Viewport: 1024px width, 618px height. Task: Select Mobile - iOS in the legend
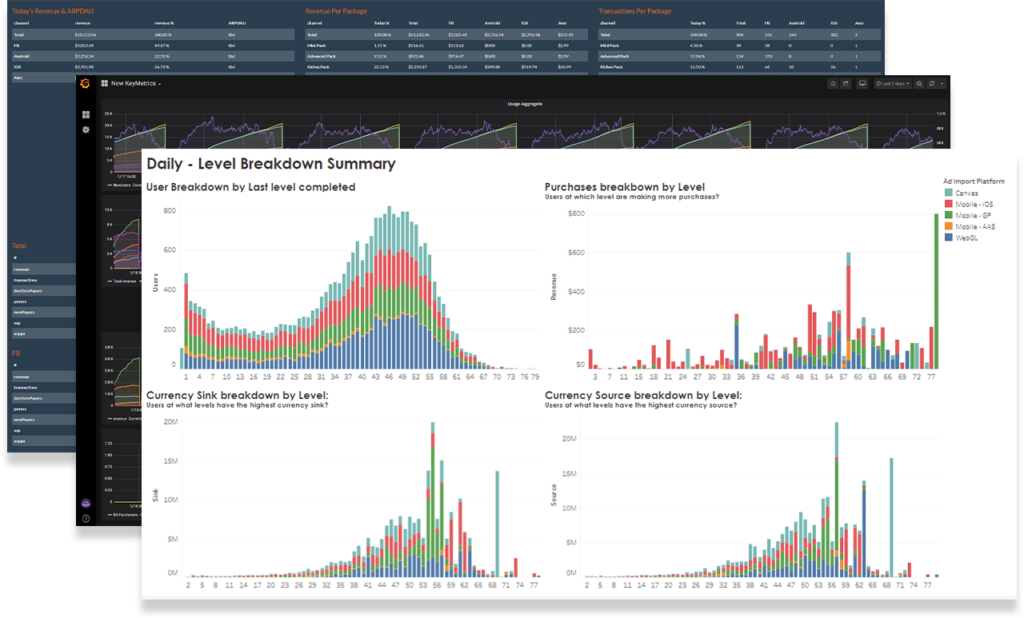click(x=971, y=204)
